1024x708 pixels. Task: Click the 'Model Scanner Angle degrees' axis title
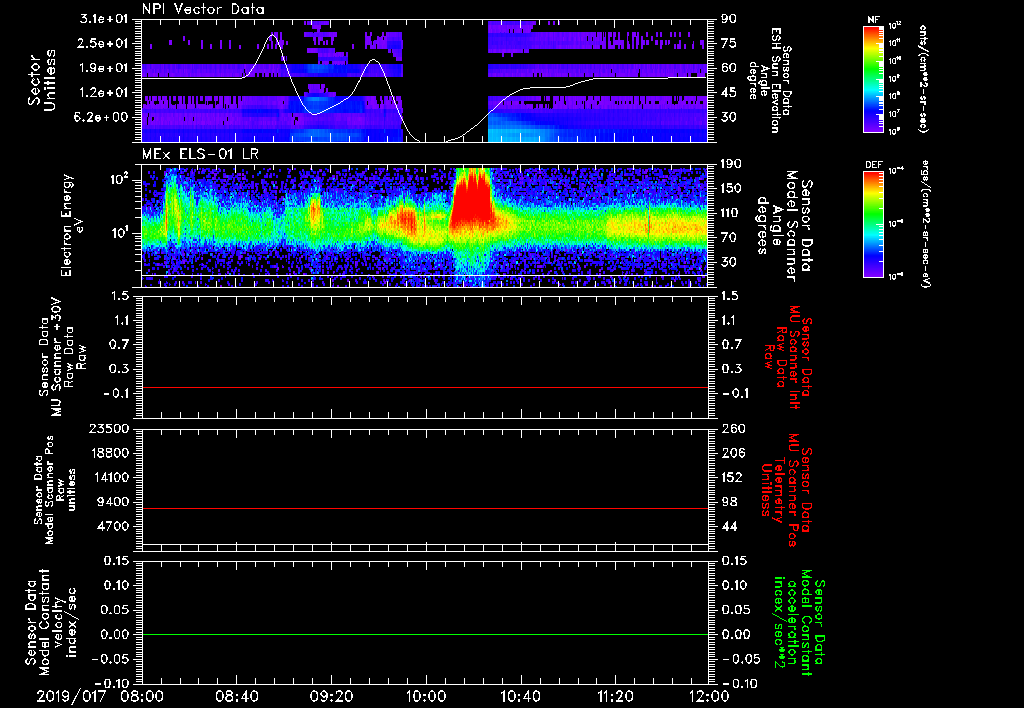coord(784,226)
